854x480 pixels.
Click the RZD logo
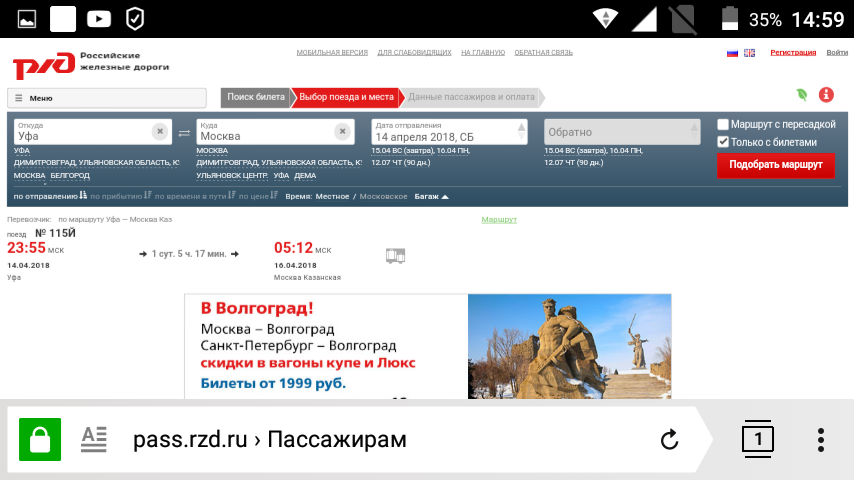pyautogui.click(x=44, y=65)
